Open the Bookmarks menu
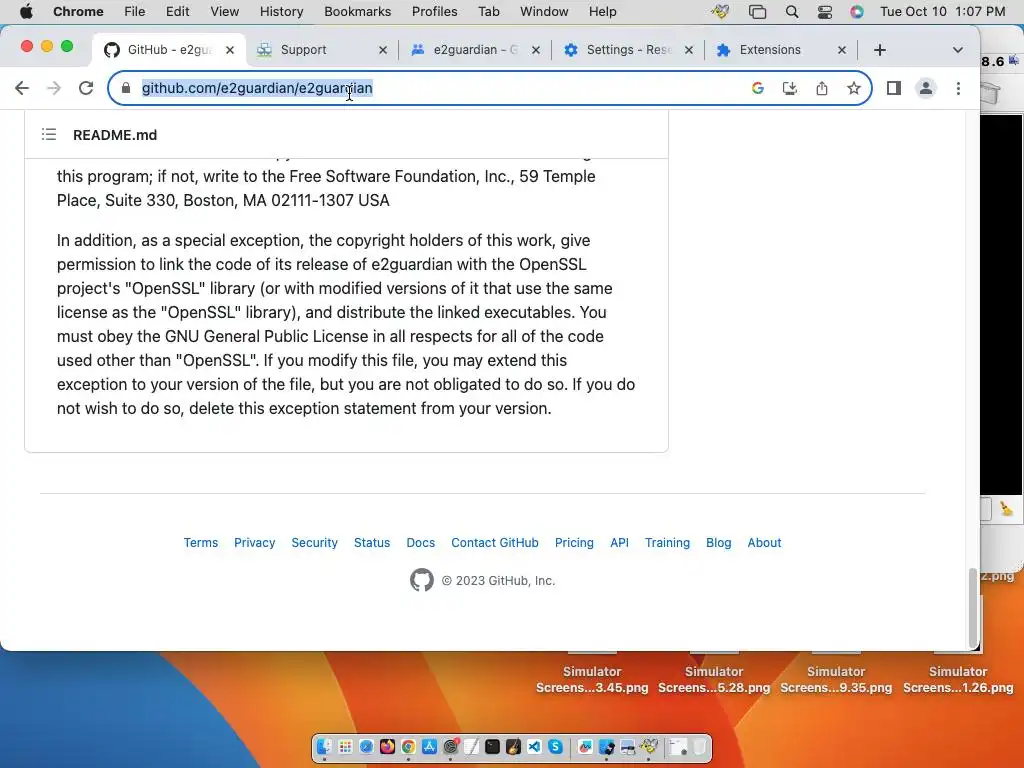The image size is (1024, 768). coord(357,12)
